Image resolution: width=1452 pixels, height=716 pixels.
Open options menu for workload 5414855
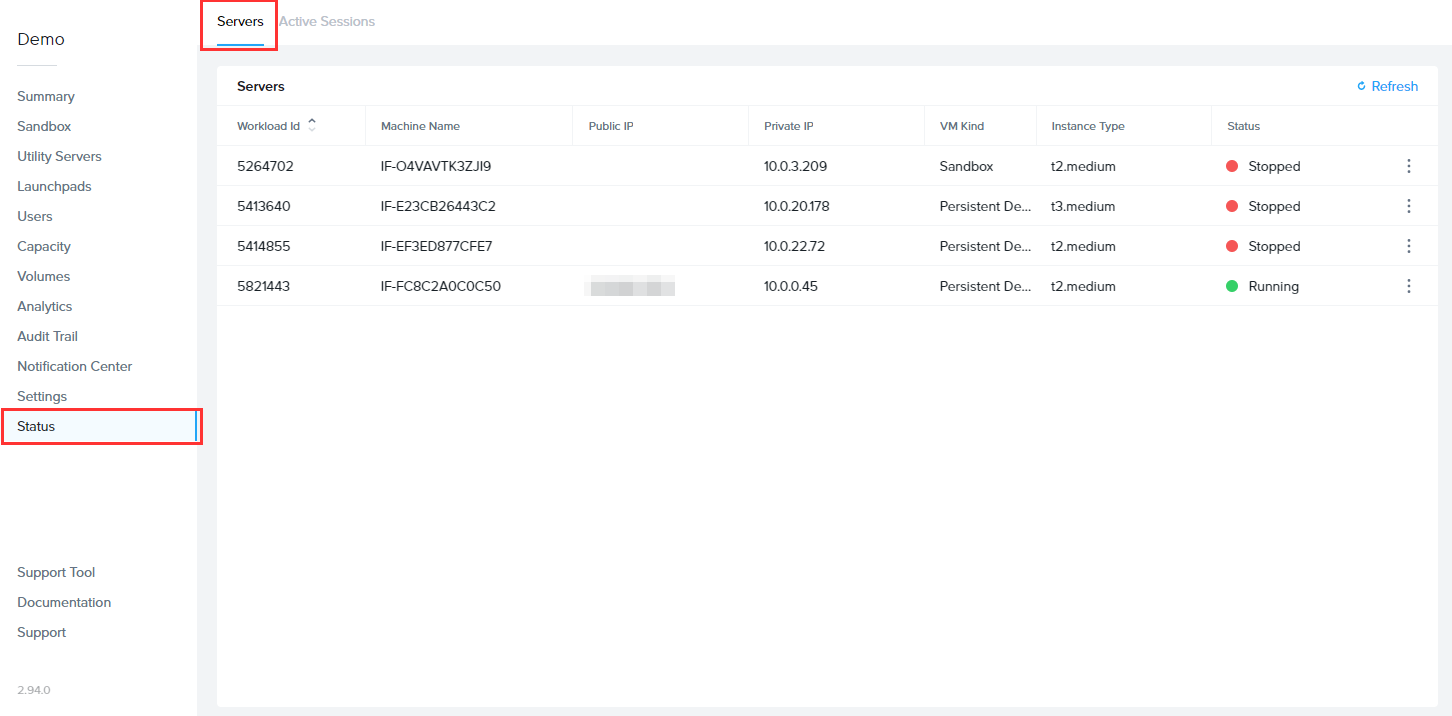1409,246
